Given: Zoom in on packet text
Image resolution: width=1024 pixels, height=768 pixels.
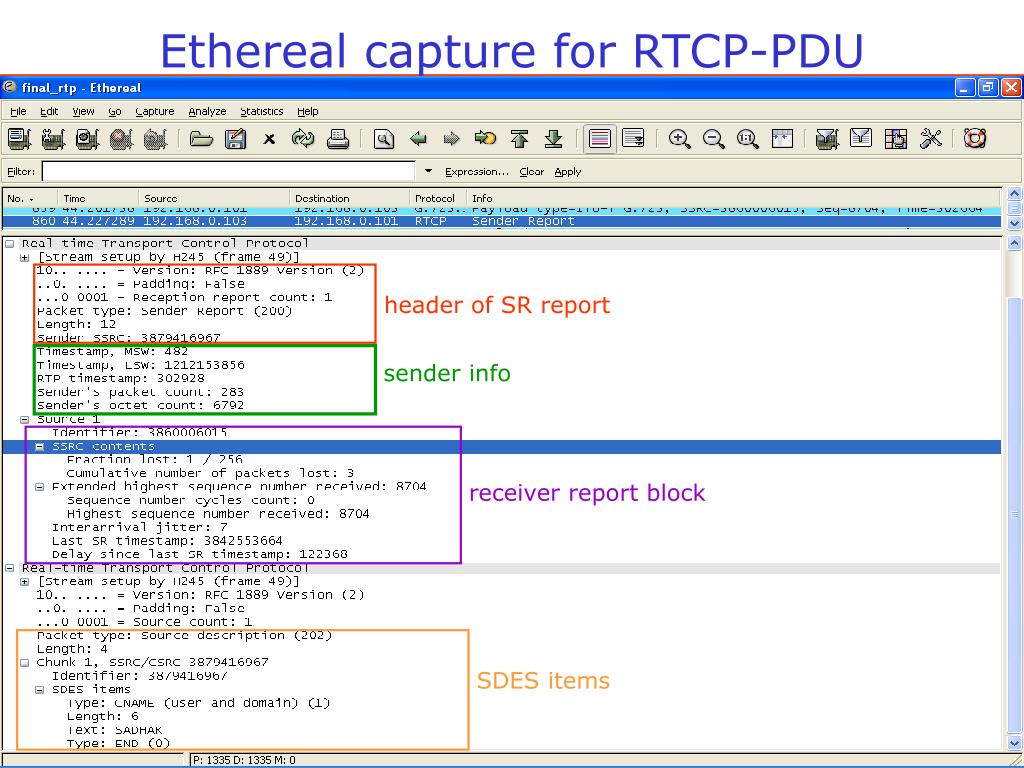Looking at the screenshot, I should click(x=680, y=138).
